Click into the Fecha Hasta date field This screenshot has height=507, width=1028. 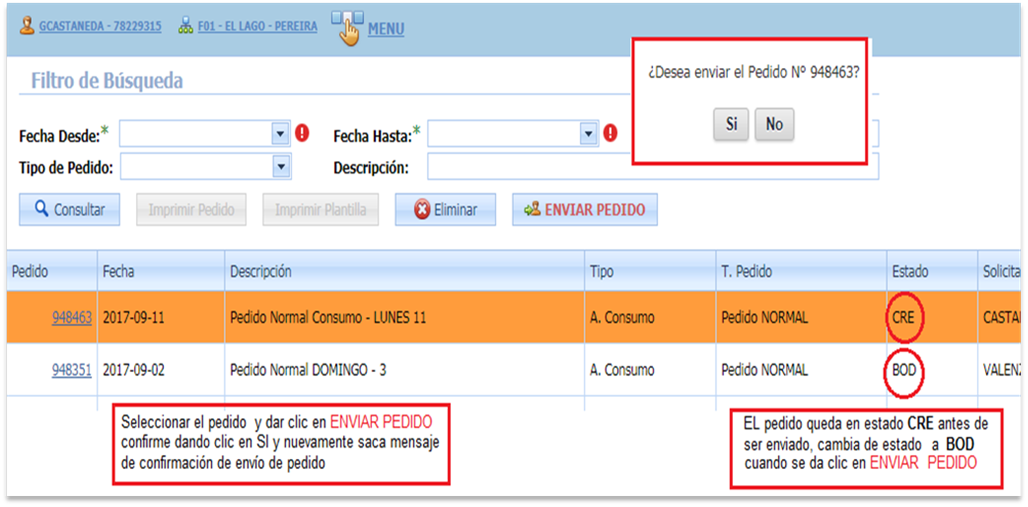(x=504, y=134)
